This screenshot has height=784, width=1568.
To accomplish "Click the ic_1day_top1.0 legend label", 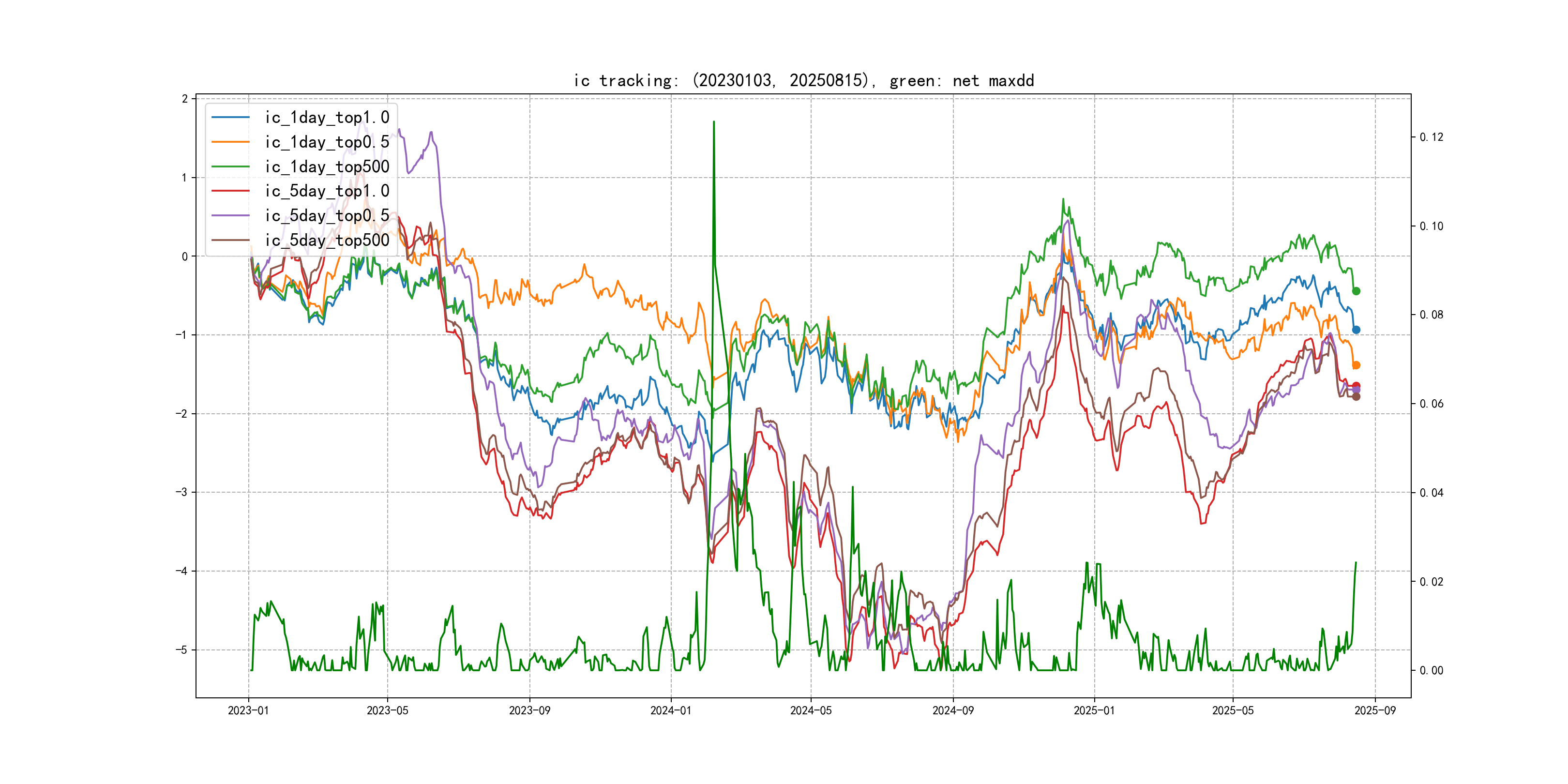I will coord(327,118).
